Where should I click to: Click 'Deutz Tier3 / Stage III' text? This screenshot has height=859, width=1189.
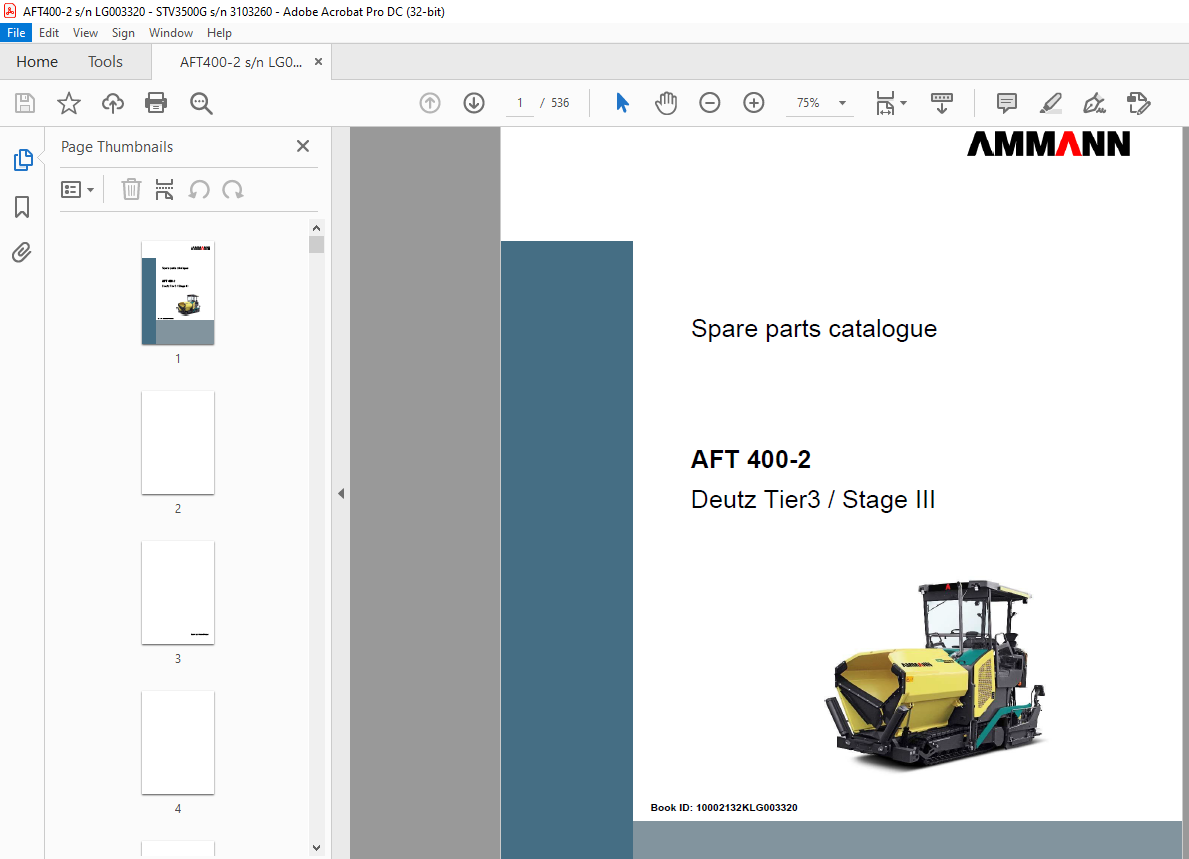pos(813,500)
